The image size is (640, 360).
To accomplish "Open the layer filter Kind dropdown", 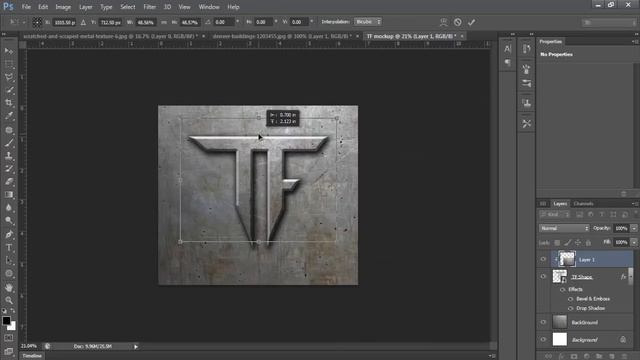I will [555, 214].
